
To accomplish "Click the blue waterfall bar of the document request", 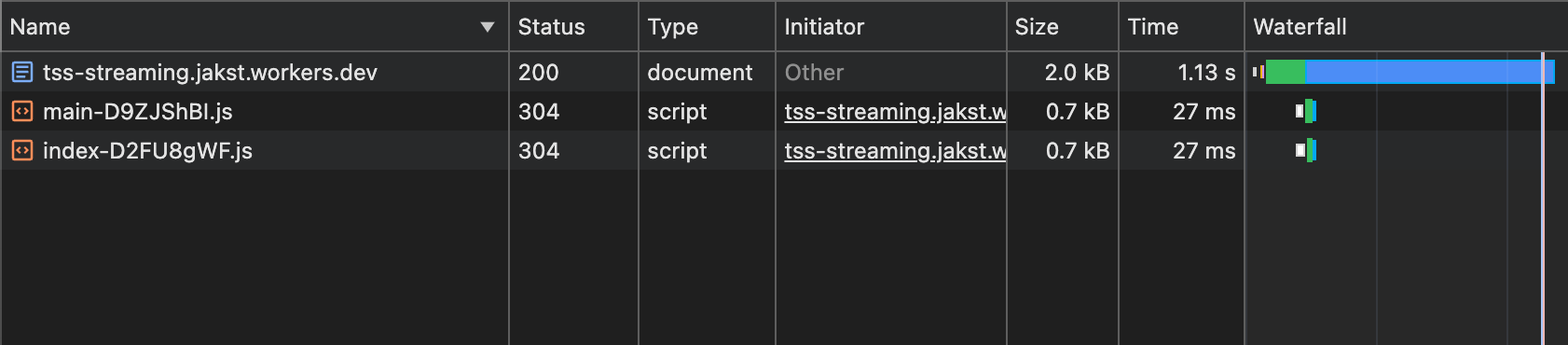I will [1429, 72].
